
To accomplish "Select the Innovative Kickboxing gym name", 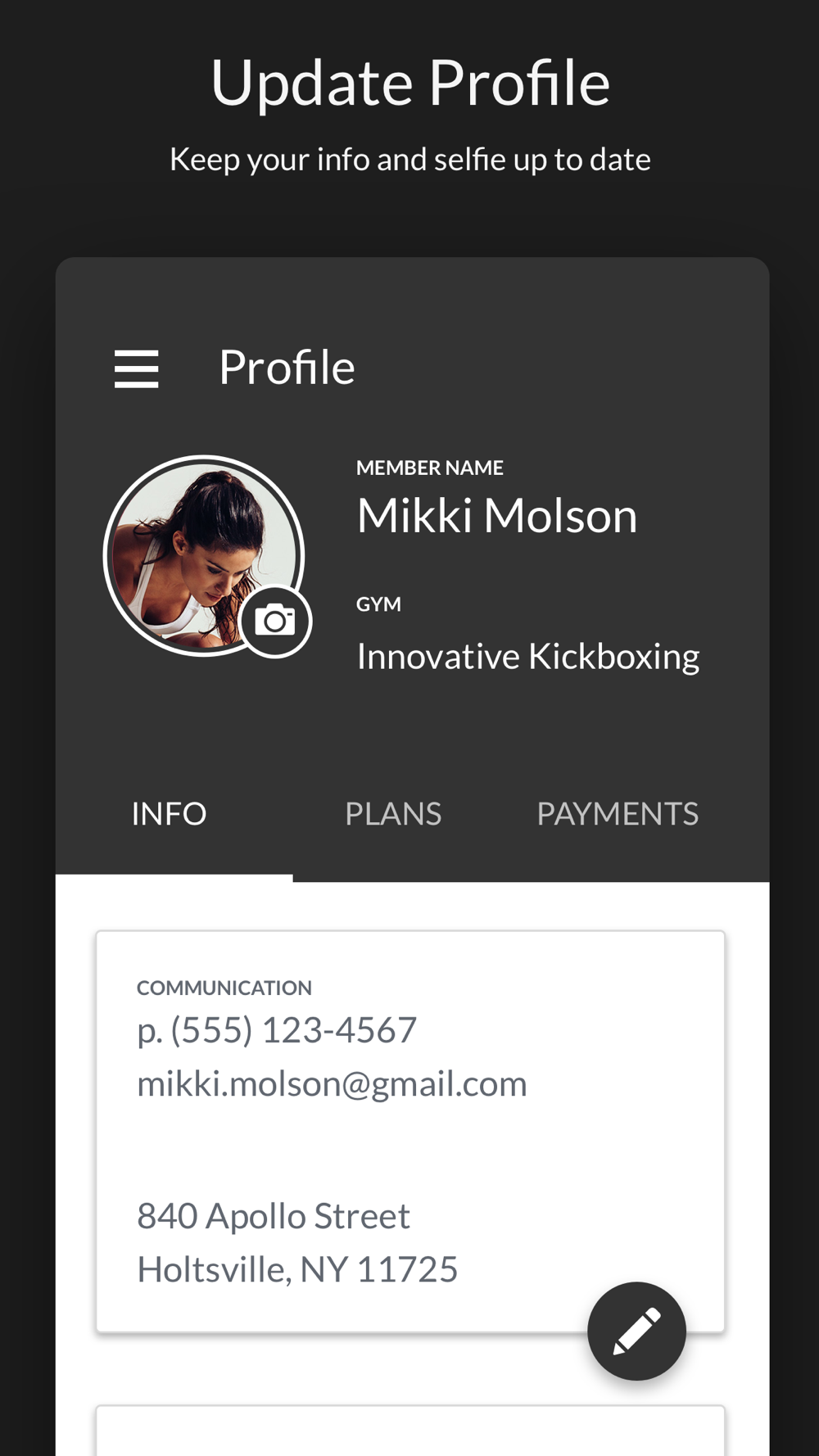I will [528, 657].
